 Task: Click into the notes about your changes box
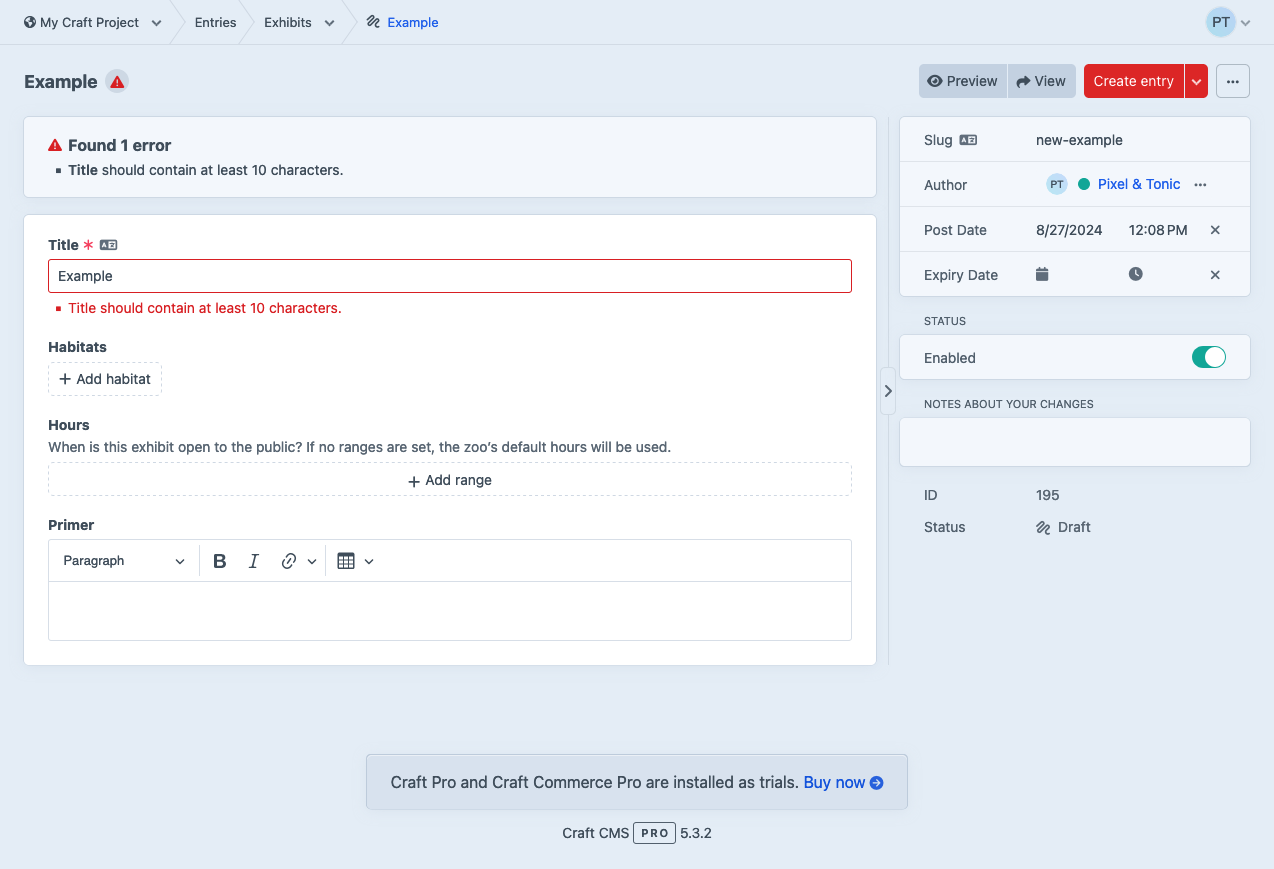point(1075,442)
